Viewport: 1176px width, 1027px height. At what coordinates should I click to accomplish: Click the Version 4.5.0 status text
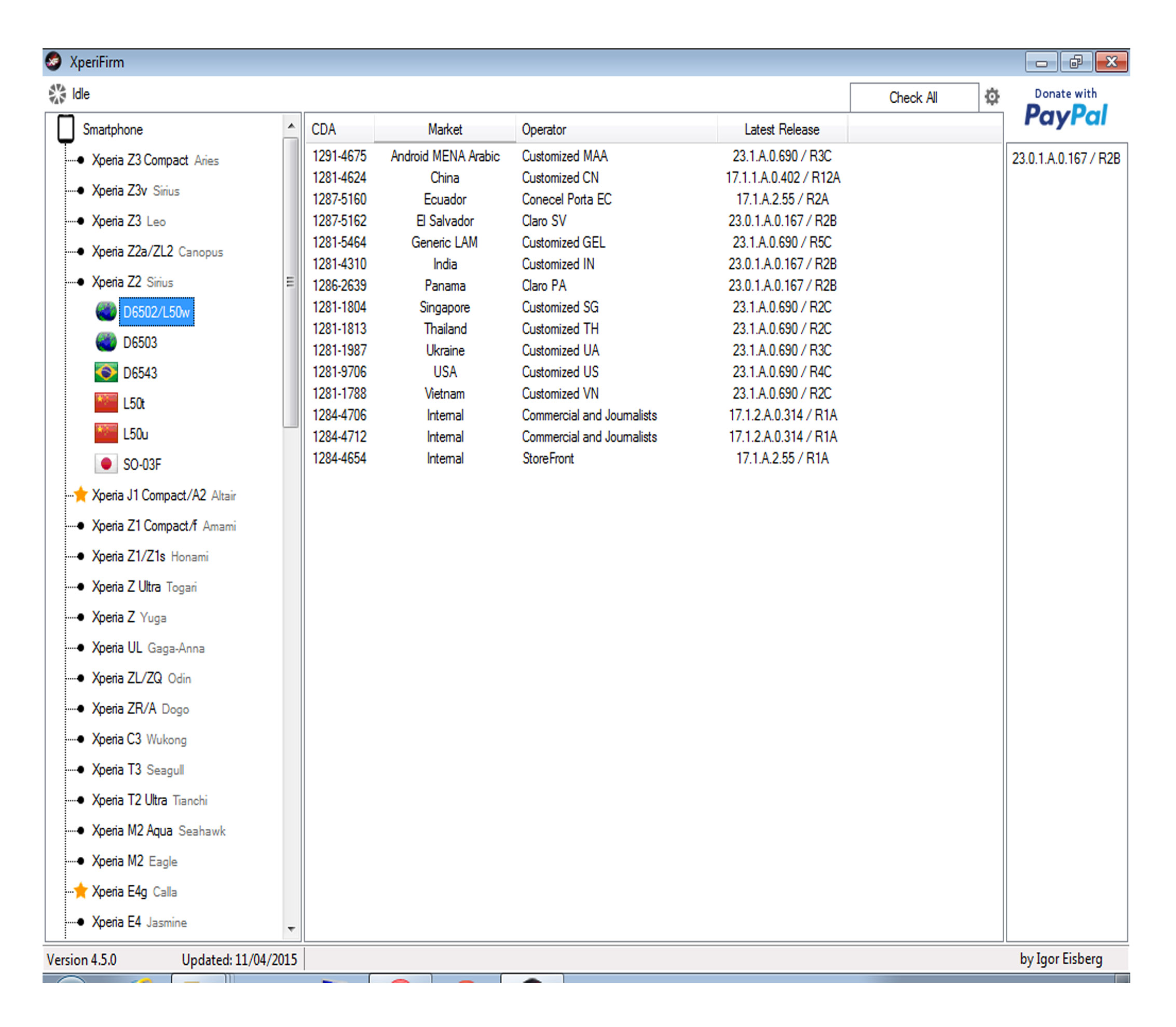tap(81, 960)
